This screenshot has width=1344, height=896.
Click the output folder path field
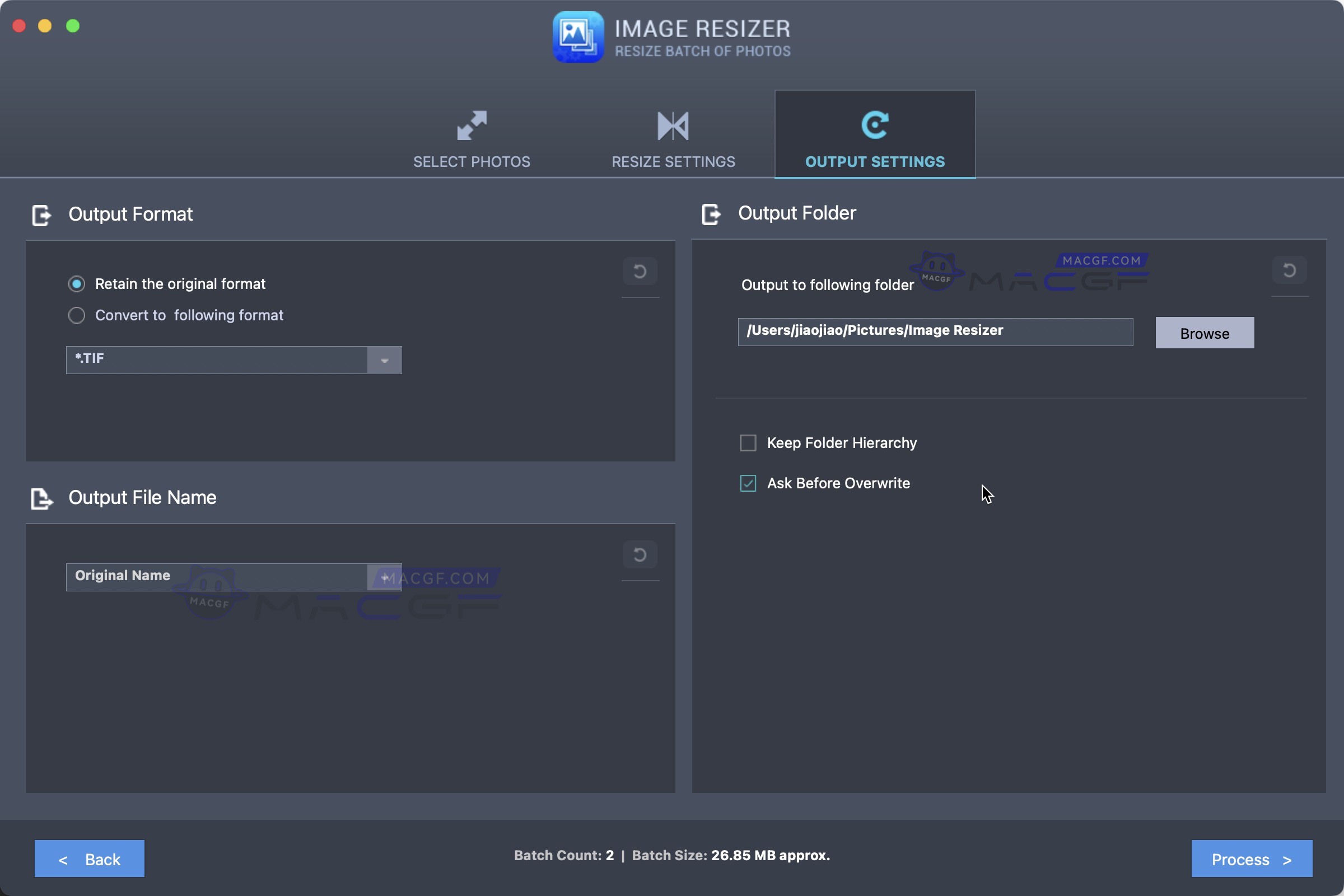coord(934,332)
